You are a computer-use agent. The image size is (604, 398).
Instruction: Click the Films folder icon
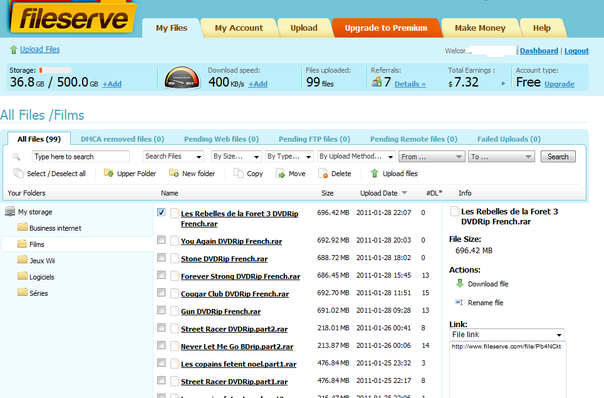(x=22, y=244)
